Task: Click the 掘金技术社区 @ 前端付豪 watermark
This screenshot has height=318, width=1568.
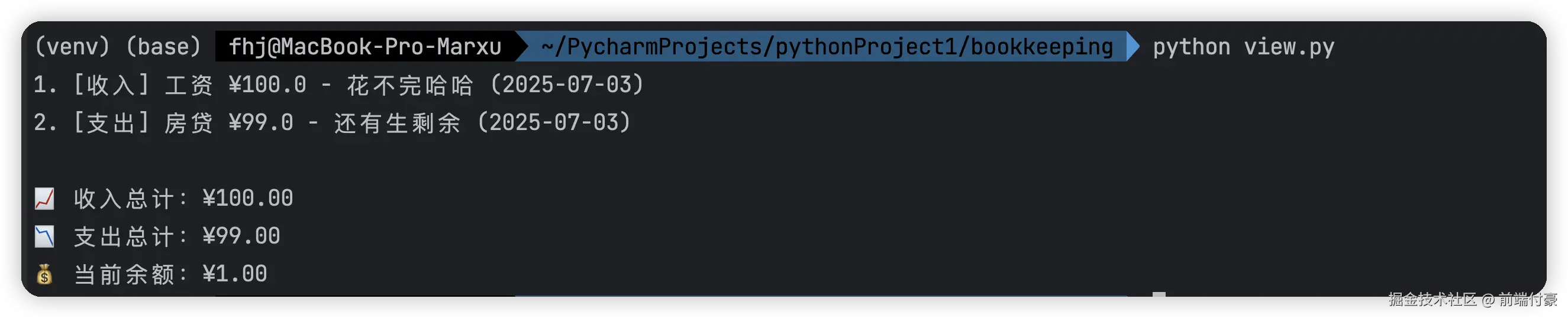Action: point(1472,299)
